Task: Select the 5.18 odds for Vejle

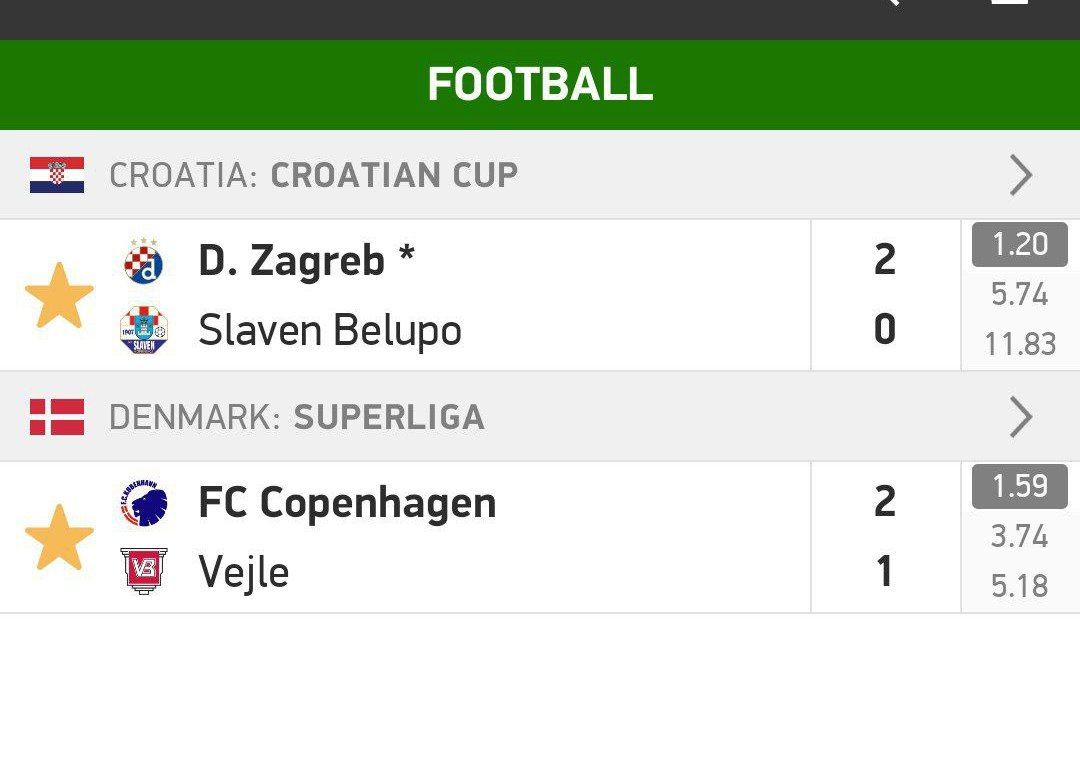Action: 1019,586
